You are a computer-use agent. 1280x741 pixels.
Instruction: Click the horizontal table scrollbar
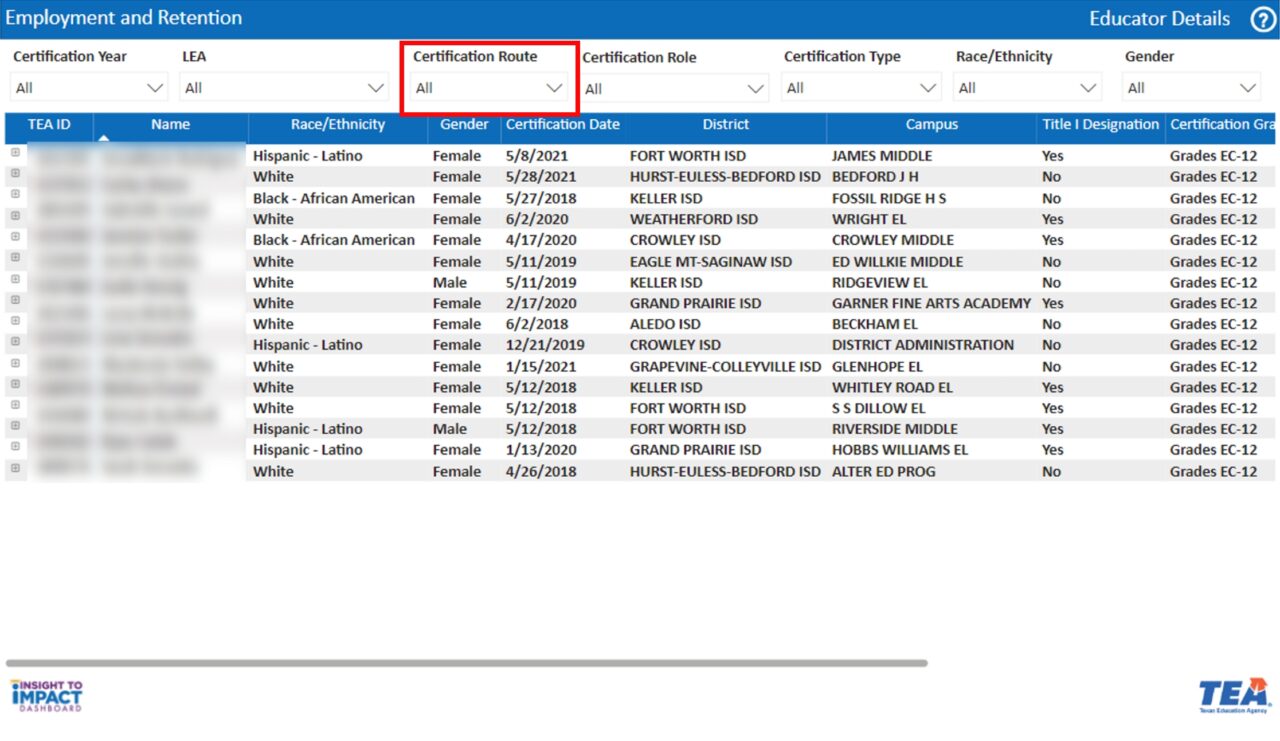click(x=466, y=663)
